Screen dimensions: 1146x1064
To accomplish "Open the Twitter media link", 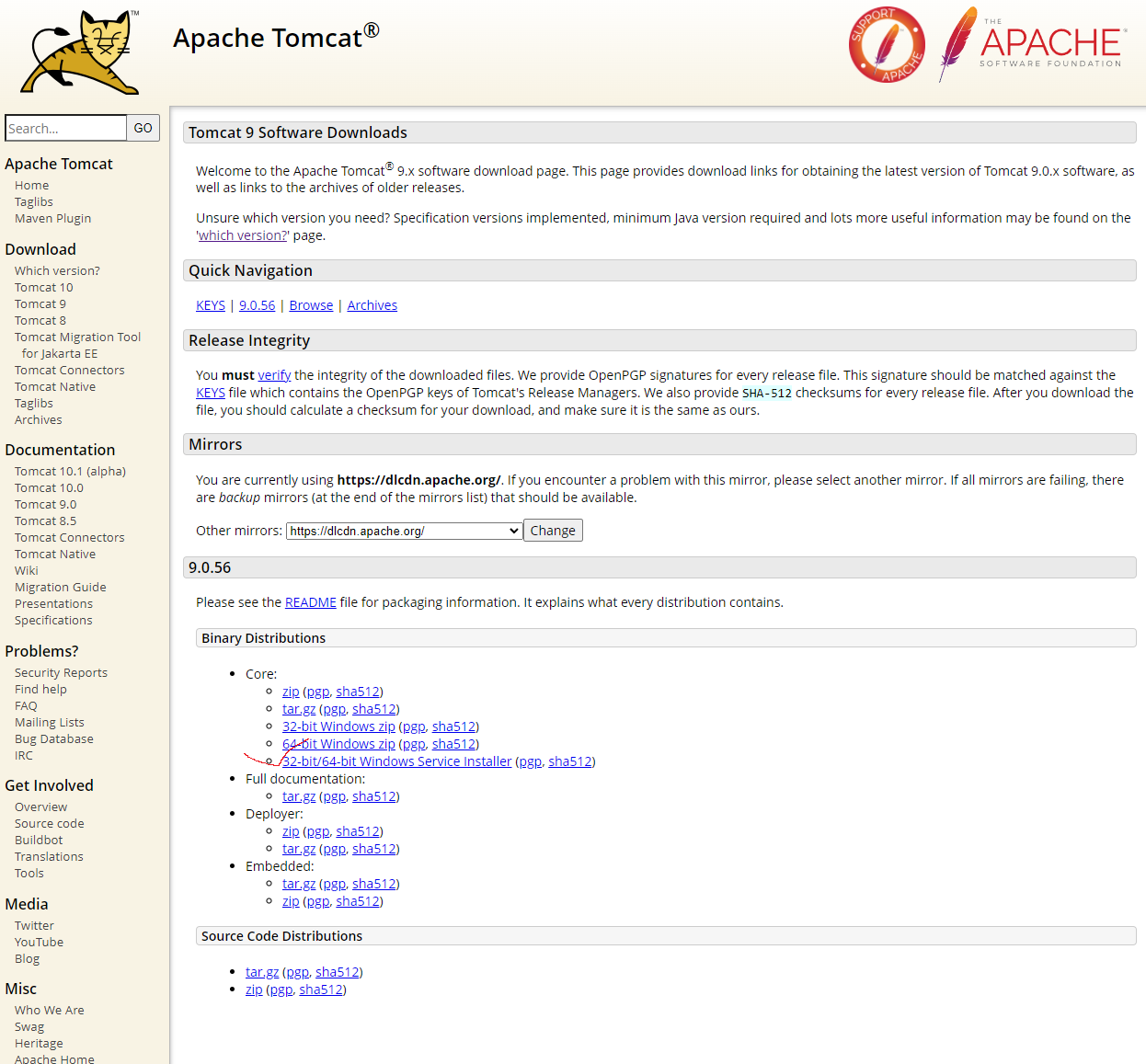I will tap(34, 925).
